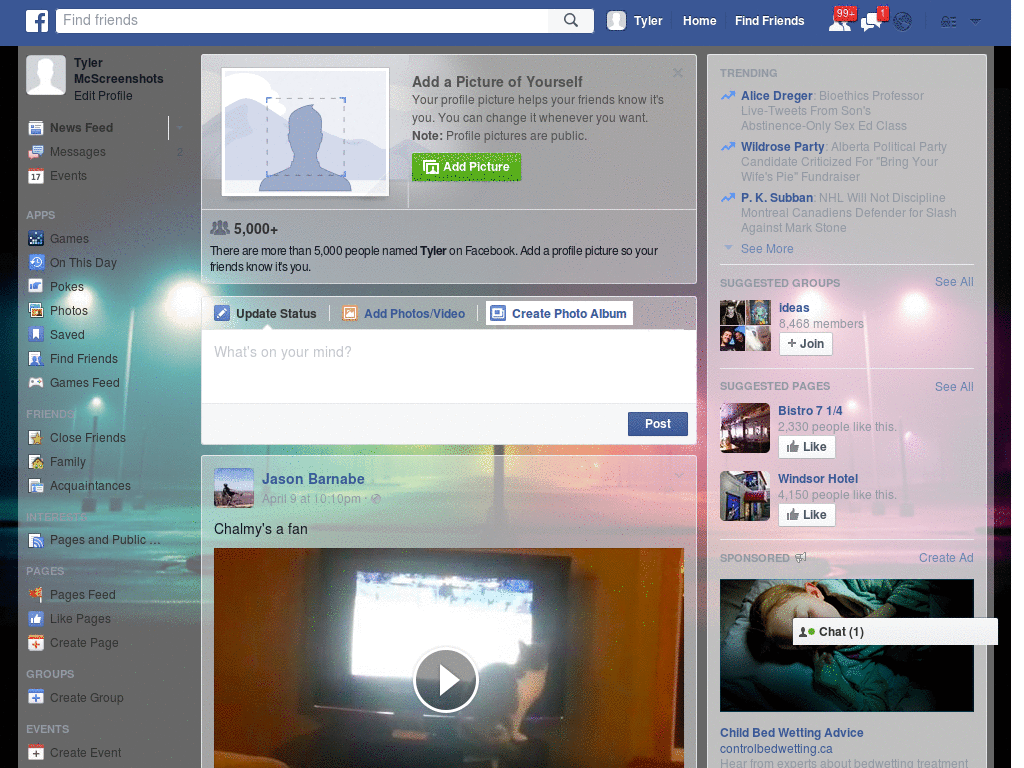
Task: Open privacy shortcuts icon in top bar
Action: (x=948, y=22)
